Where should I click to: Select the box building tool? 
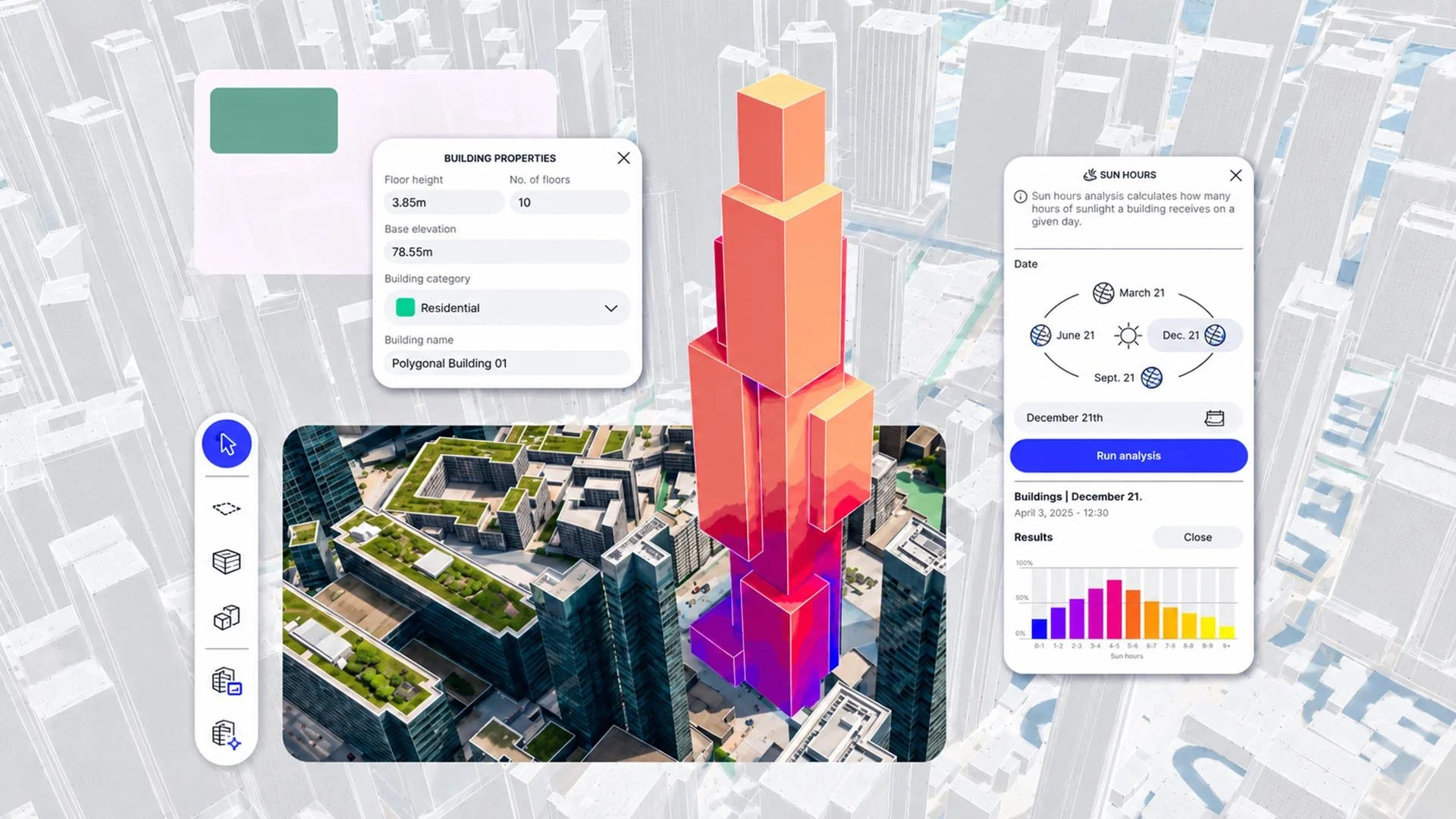click(227, 562)
